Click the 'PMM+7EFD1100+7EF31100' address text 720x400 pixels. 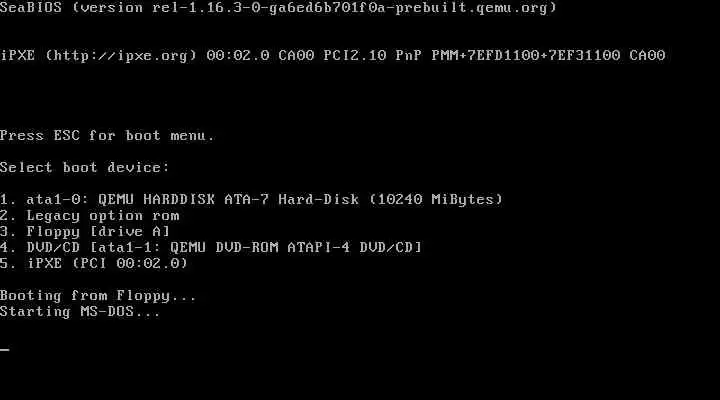pyautogui.click(x=526, y=56)
